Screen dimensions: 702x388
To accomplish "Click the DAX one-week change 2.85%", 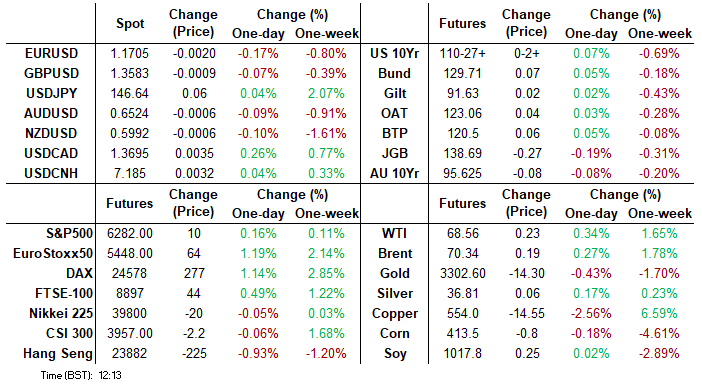I will click(x=326, y=273).
